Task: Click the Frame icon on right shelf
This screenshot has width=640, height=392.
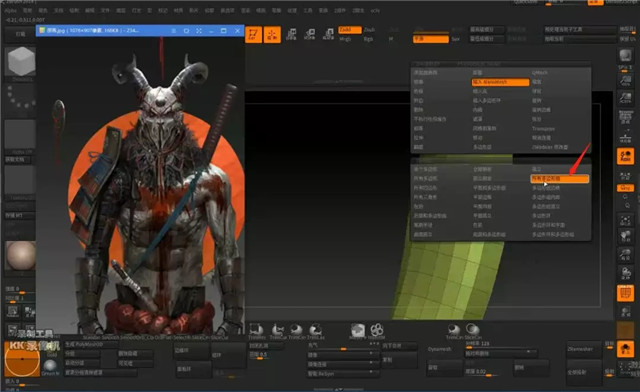Action: (625, 221)
